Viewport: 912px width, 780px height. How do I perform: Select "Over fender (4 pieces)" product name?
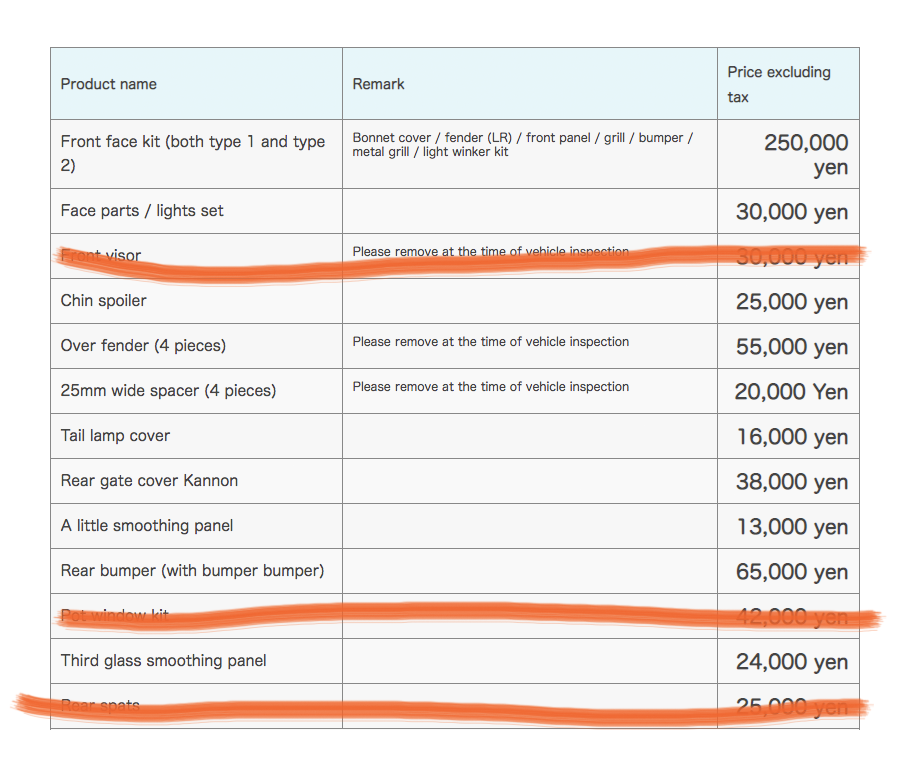(x=143, y=346)
